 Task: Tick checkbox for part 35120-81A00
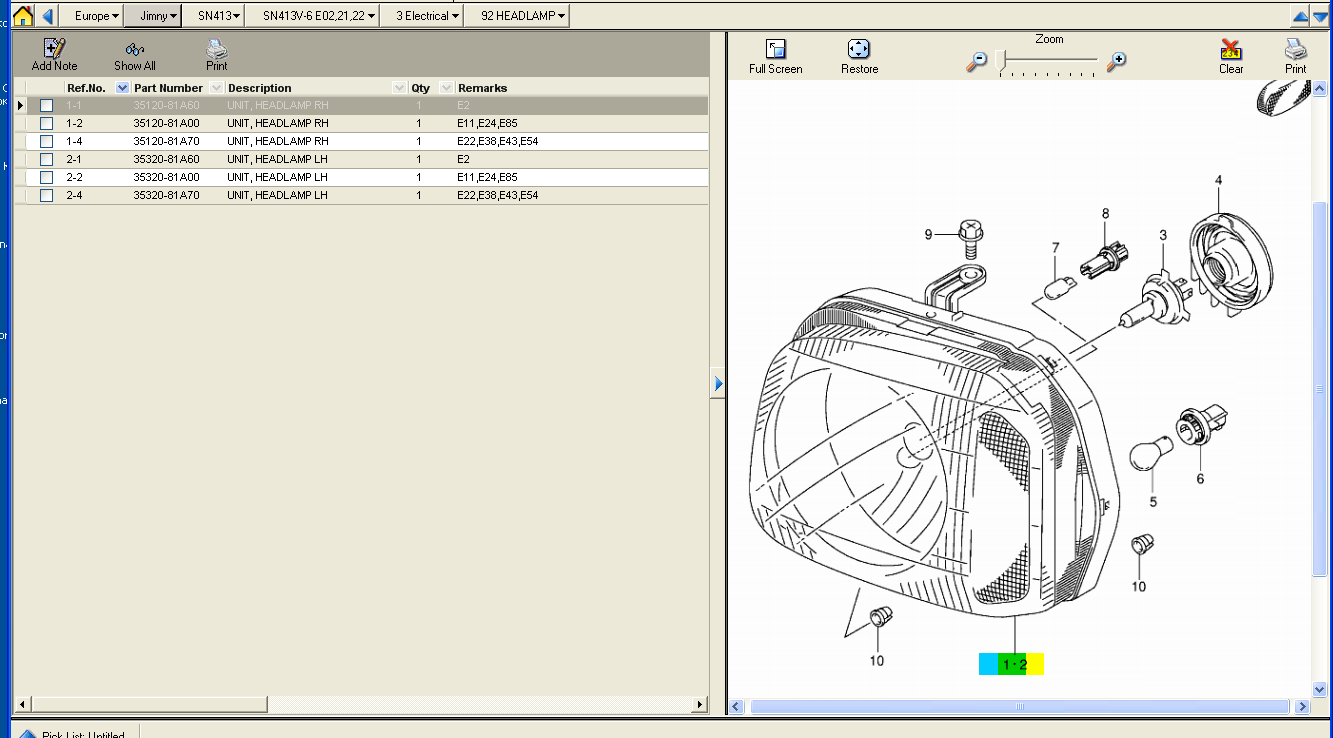[x=46, y=124]
